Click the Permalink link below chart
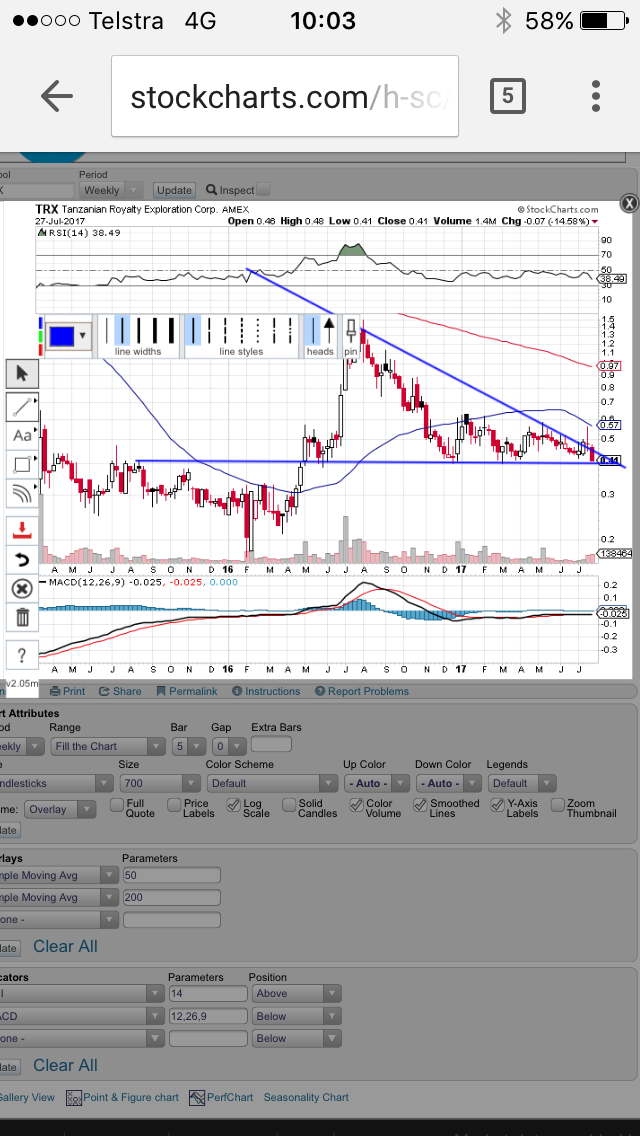The width and height of the screenshot is (640, 1136). click(x=186, y=691)
